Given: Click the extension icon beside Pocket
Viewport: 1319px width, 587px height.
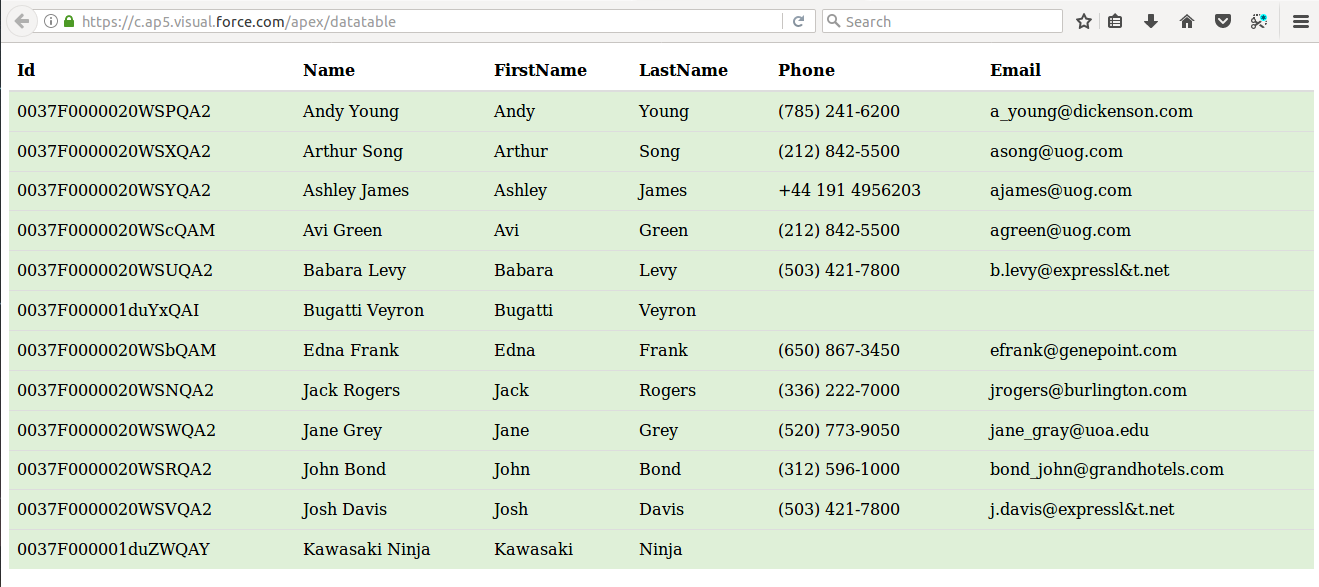Looking at the screenshot, I should pyautogui.click(x=1259, y=21).
